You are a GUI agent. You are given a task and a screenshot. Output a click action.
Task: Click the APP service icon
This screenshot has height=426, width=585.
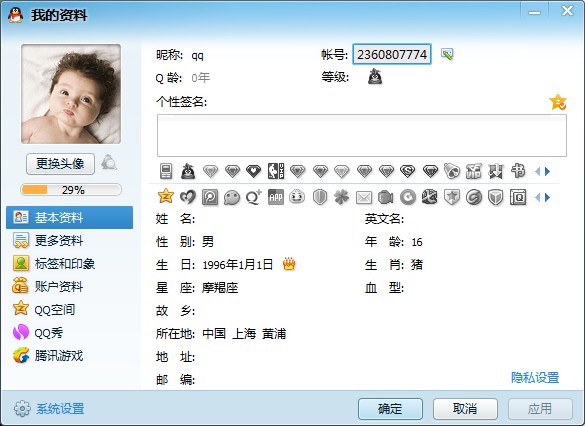[276, 197]
